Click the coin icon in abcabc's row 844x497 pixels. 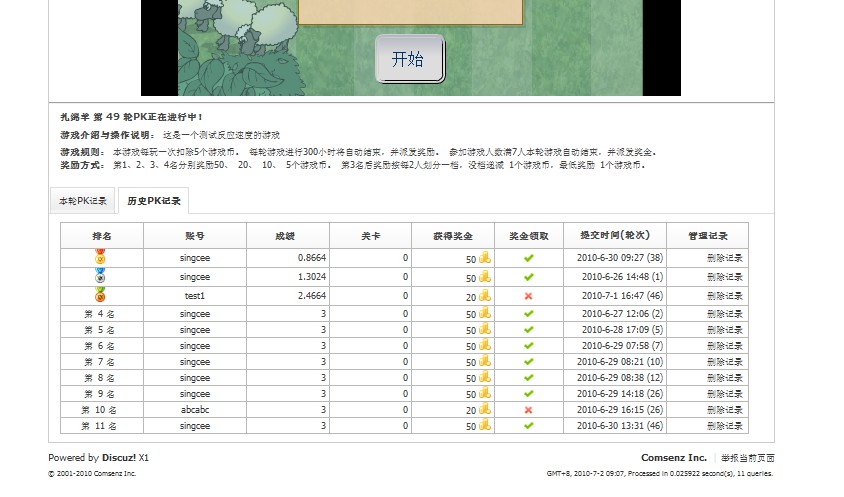pyautogui.click(x=484, y=410)
